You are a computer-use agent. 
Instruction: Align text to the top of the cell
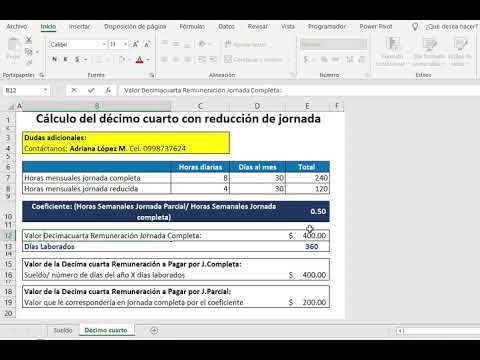[x=164, y=44]
